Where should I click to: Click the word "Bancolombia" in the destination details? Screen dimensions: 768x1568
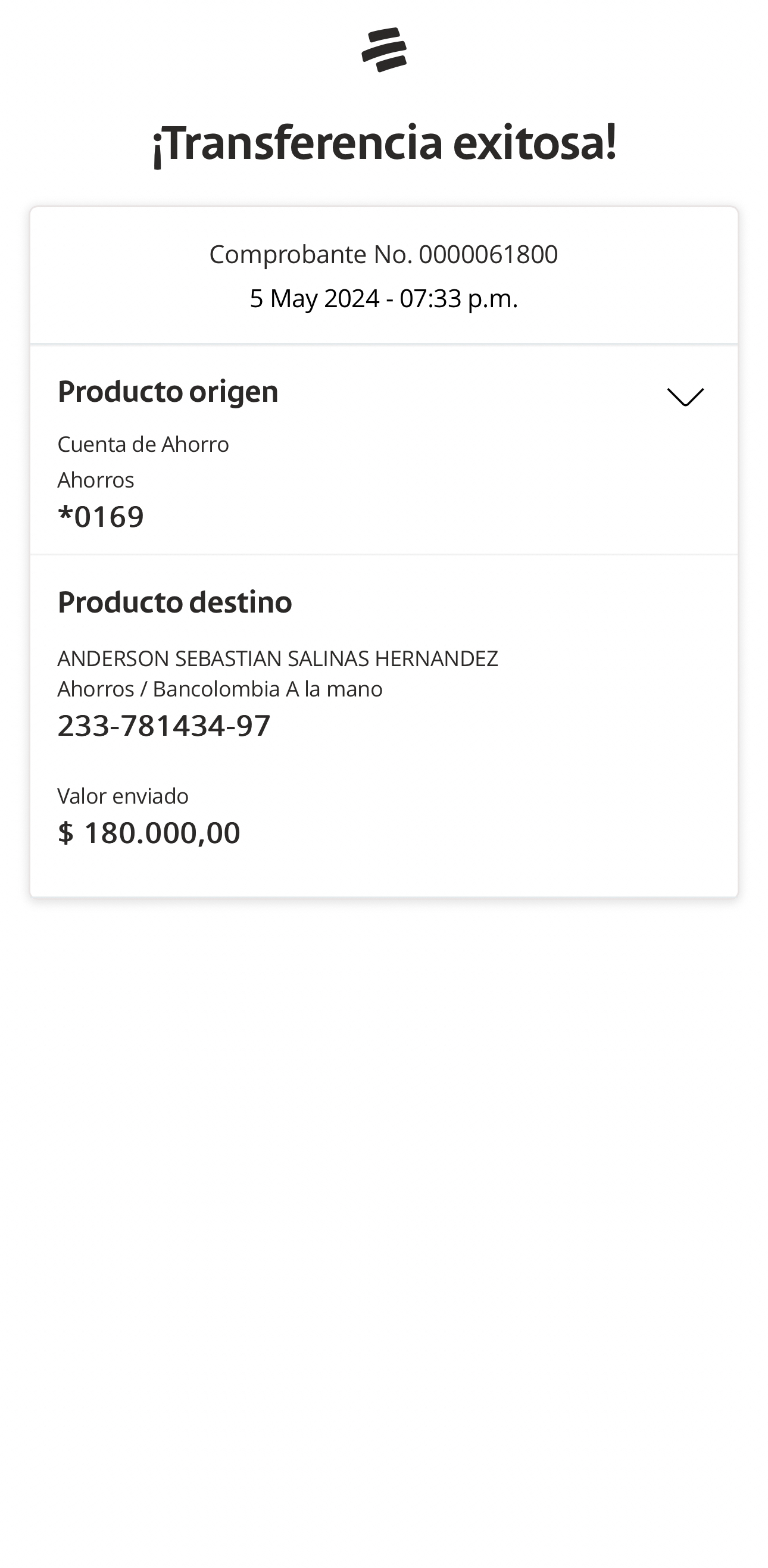pyautogui.click(x=216, y=689)
